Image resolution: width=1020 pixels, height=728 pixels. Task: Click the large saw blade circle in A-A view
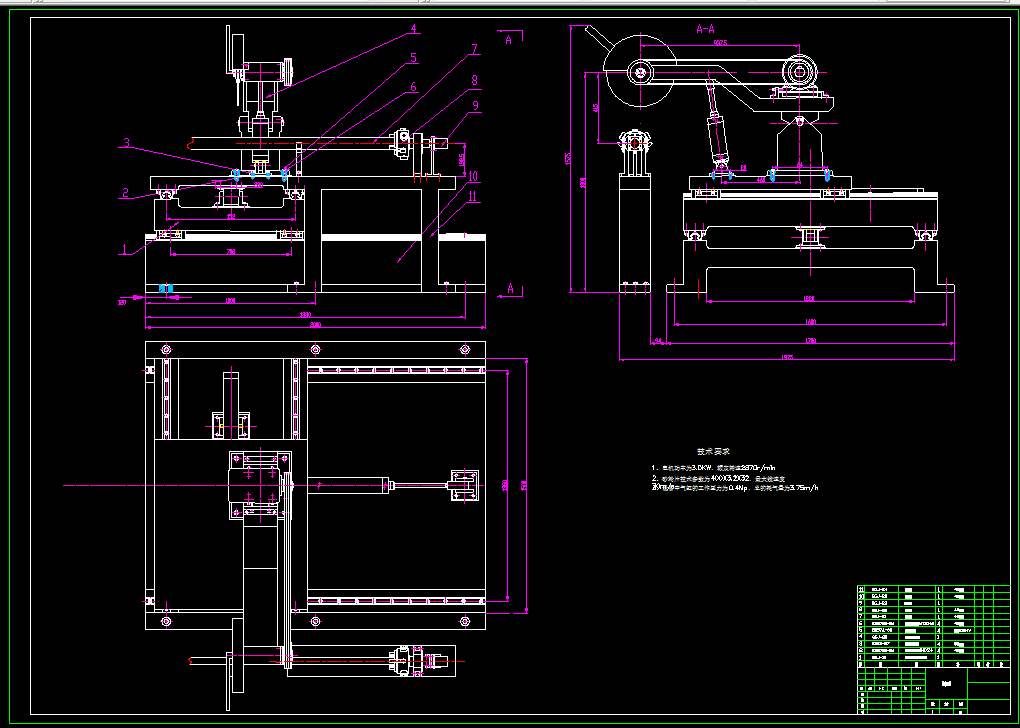pos(639,72)
